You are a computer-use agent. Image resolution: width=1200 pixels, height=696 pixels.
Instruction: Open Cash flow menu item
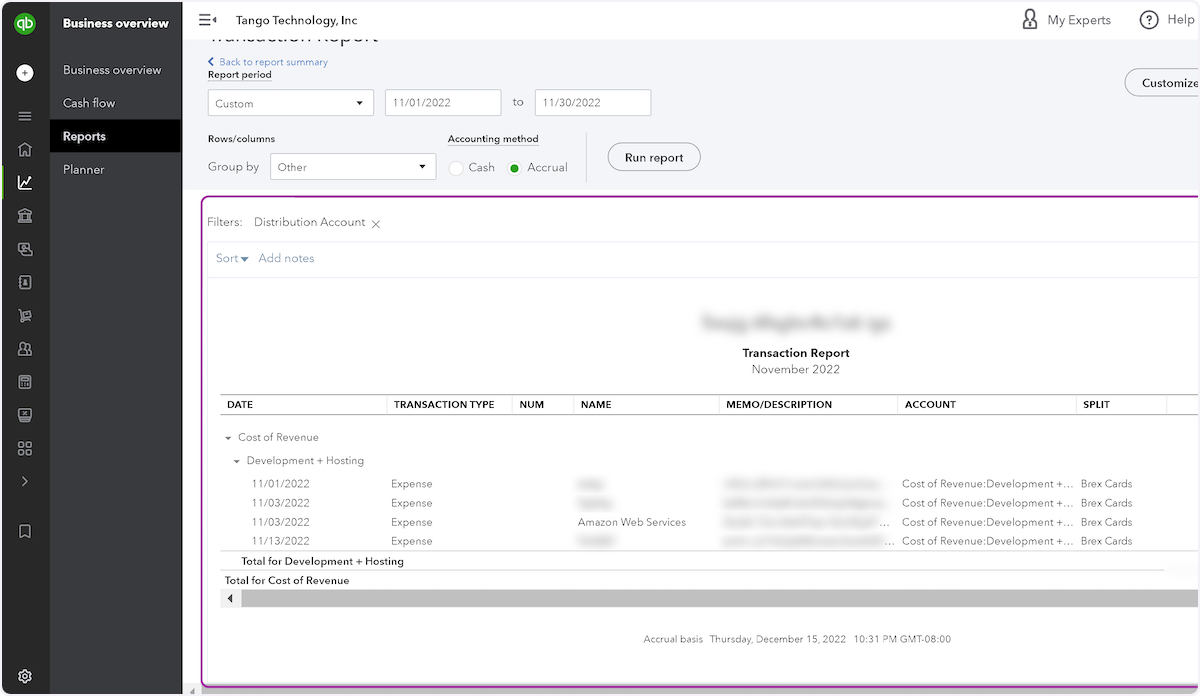point(89,103)
